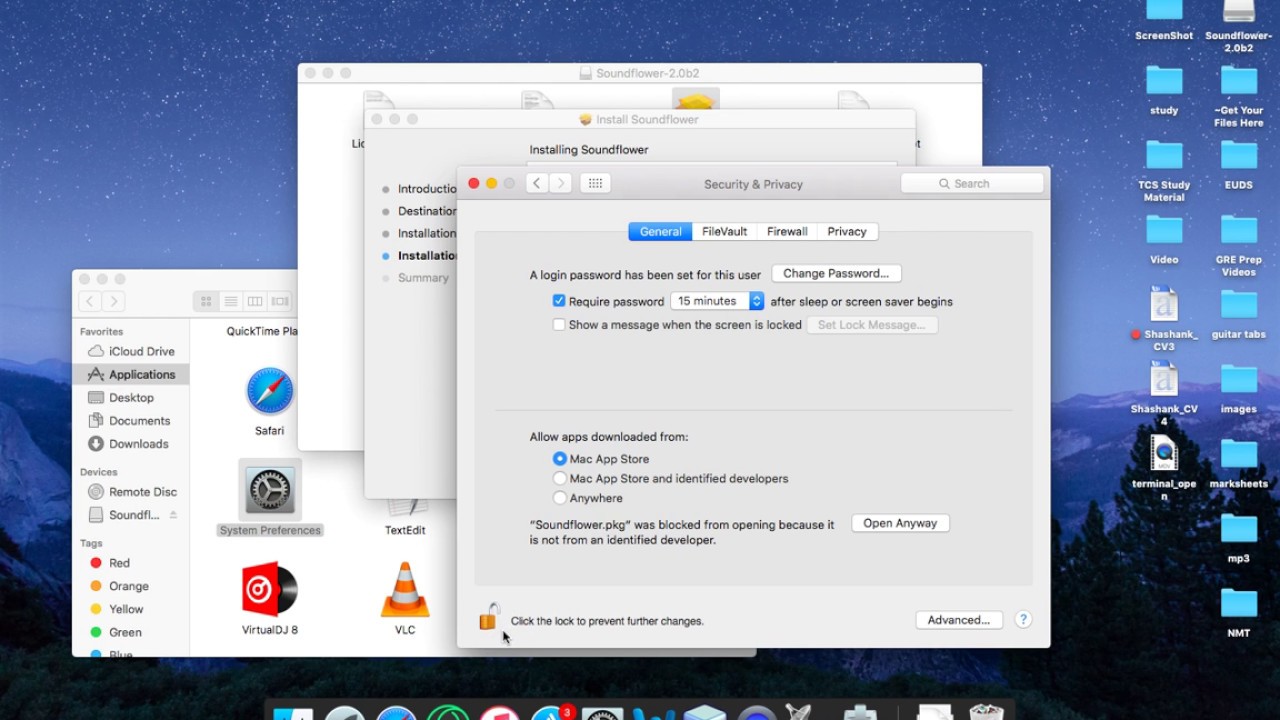Open VLC app in Finder
This screenshot has height=720, width=1280.
[405, 590]
